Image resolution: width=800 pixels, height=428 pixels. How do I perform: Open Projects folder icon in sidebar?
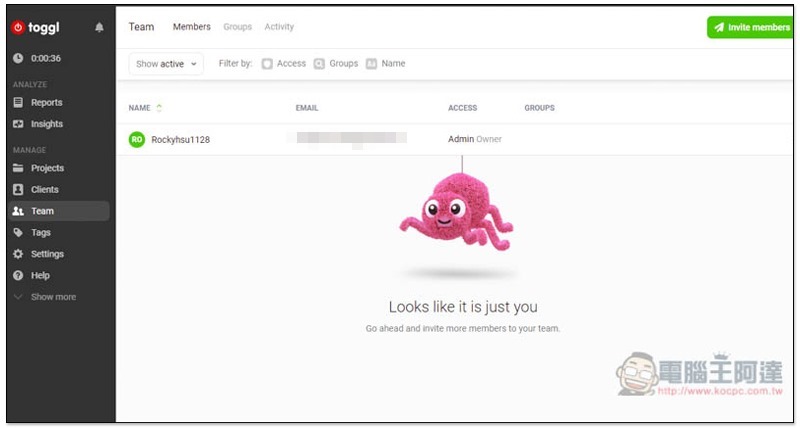[18, 168]
